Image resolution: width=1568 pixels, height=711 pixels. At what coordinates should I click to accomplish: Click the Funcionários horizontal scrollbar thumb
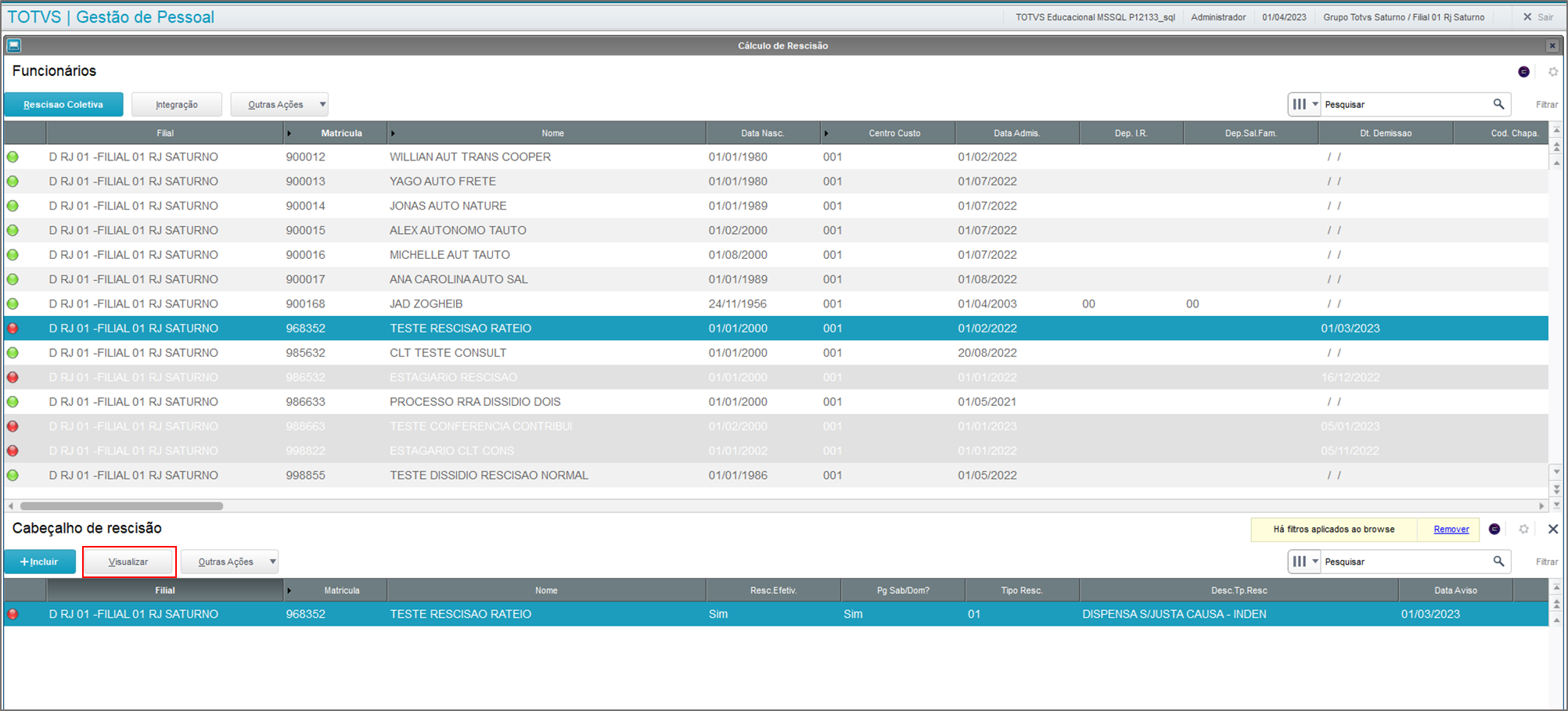(x=121, y=506)
